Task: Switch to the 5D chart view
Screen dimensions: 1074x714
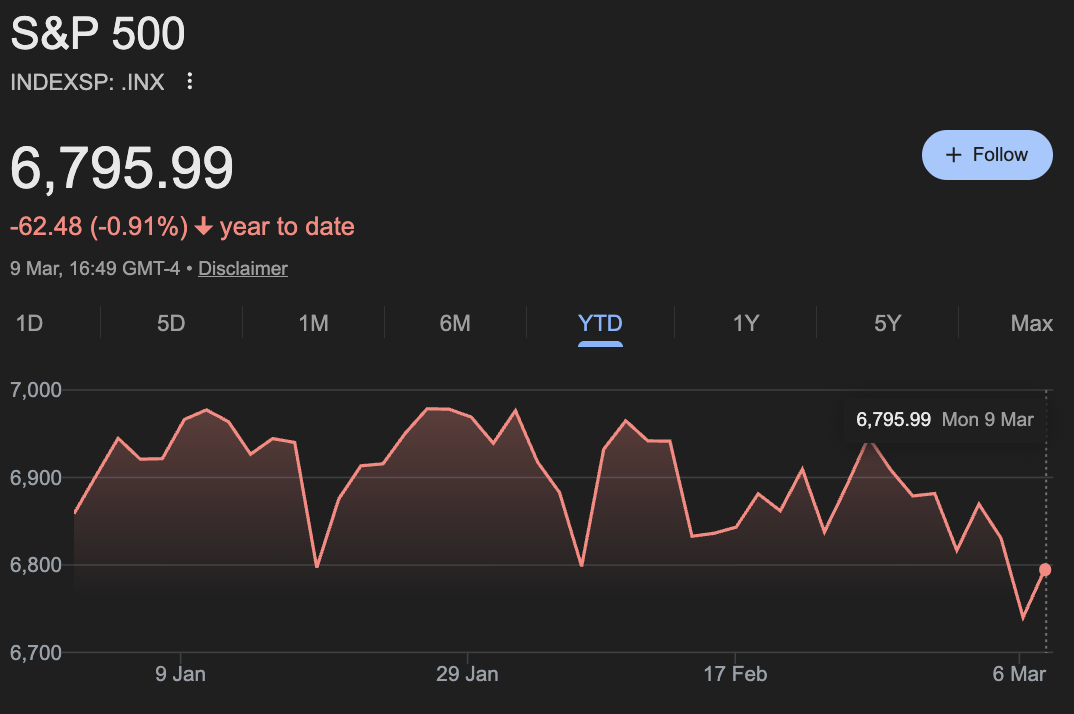Action: pos(170,323)
